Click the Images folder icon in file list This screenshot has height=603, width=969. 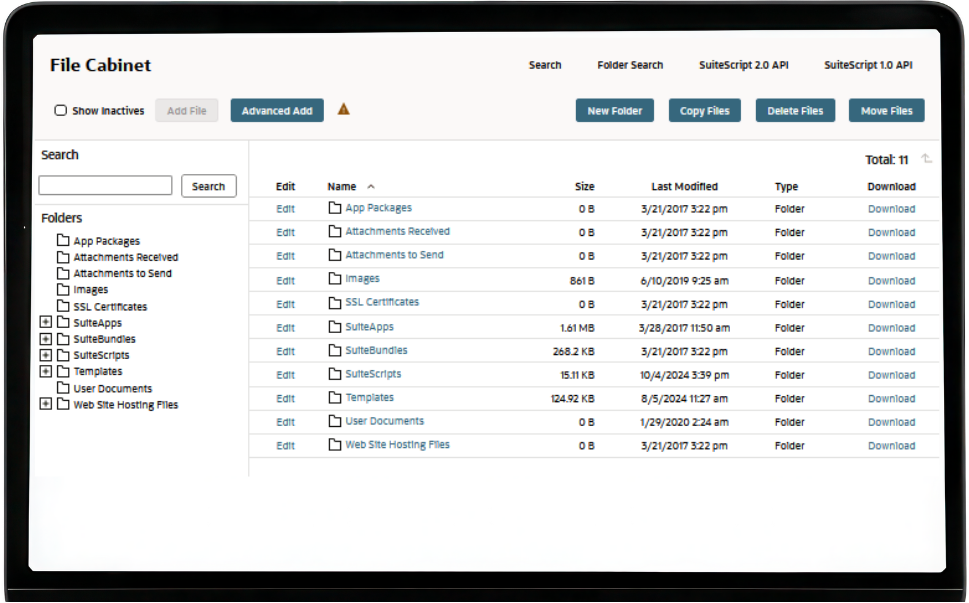coord(335,279)
